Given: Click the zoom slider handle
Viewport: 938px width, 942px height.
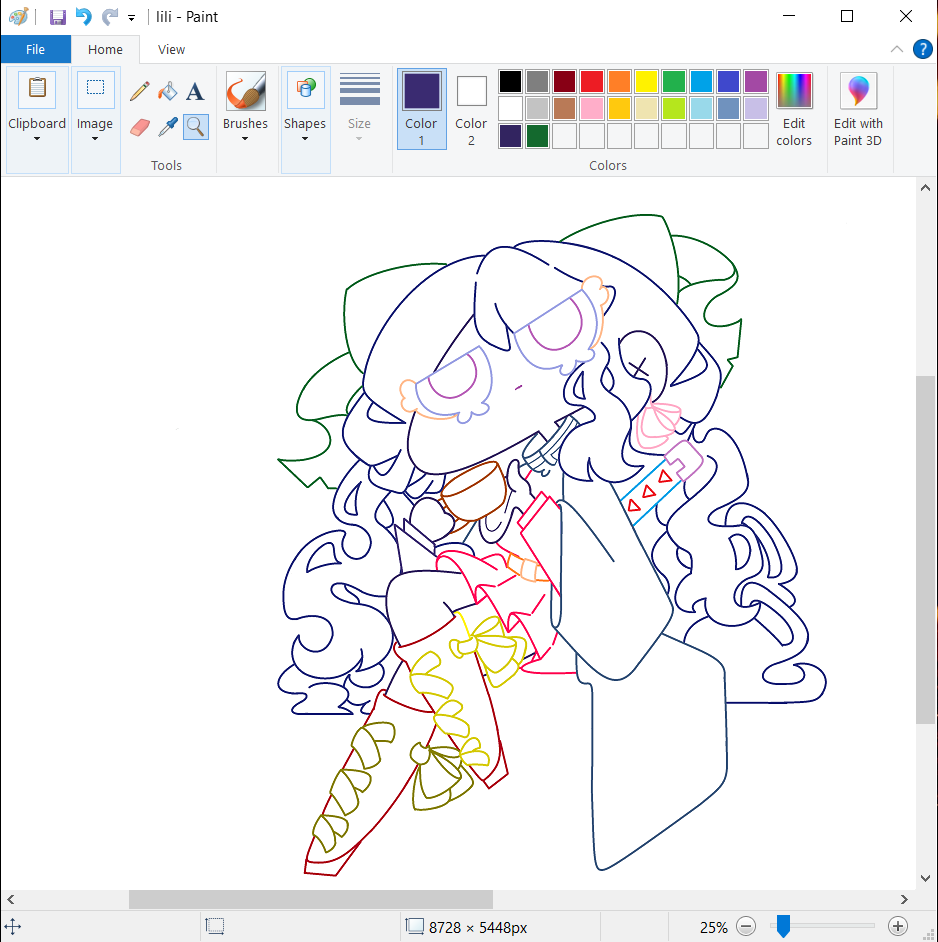Looking at the screenshot, I should pos(783,926).
